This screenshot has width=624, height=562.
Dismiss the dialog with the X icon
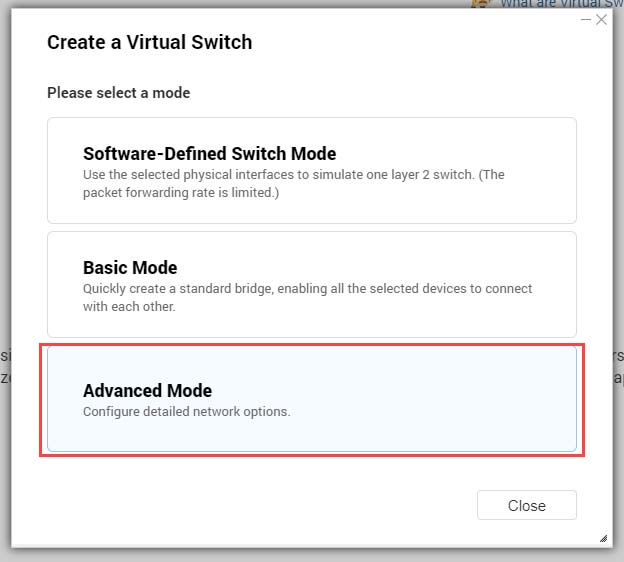point(601,20)
